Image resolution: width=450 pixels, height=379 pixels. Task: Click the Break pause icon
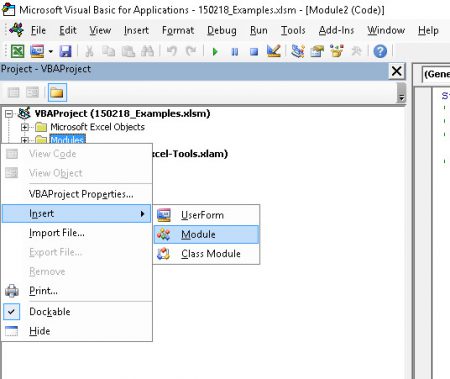[x=235, y=51]
